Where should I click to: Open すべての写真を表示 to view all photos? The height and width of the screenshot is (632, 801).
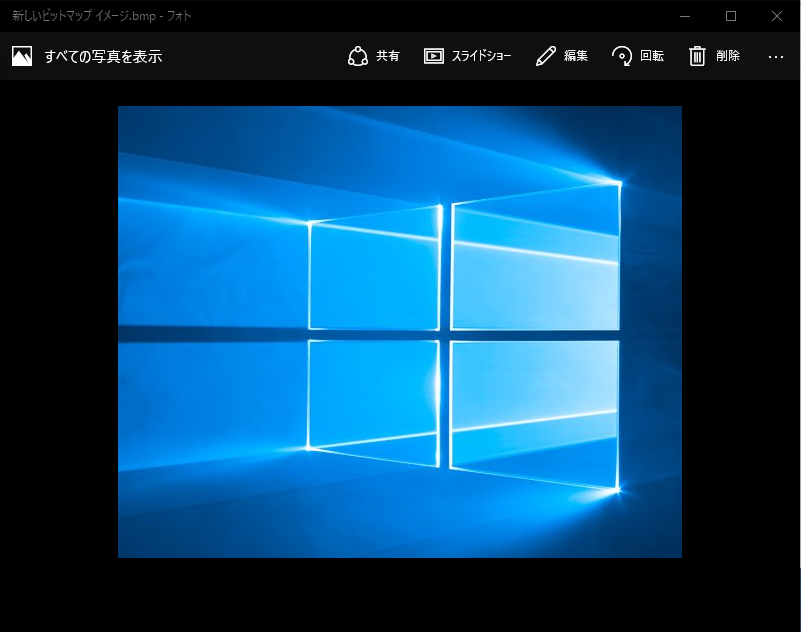pos(103,56)
